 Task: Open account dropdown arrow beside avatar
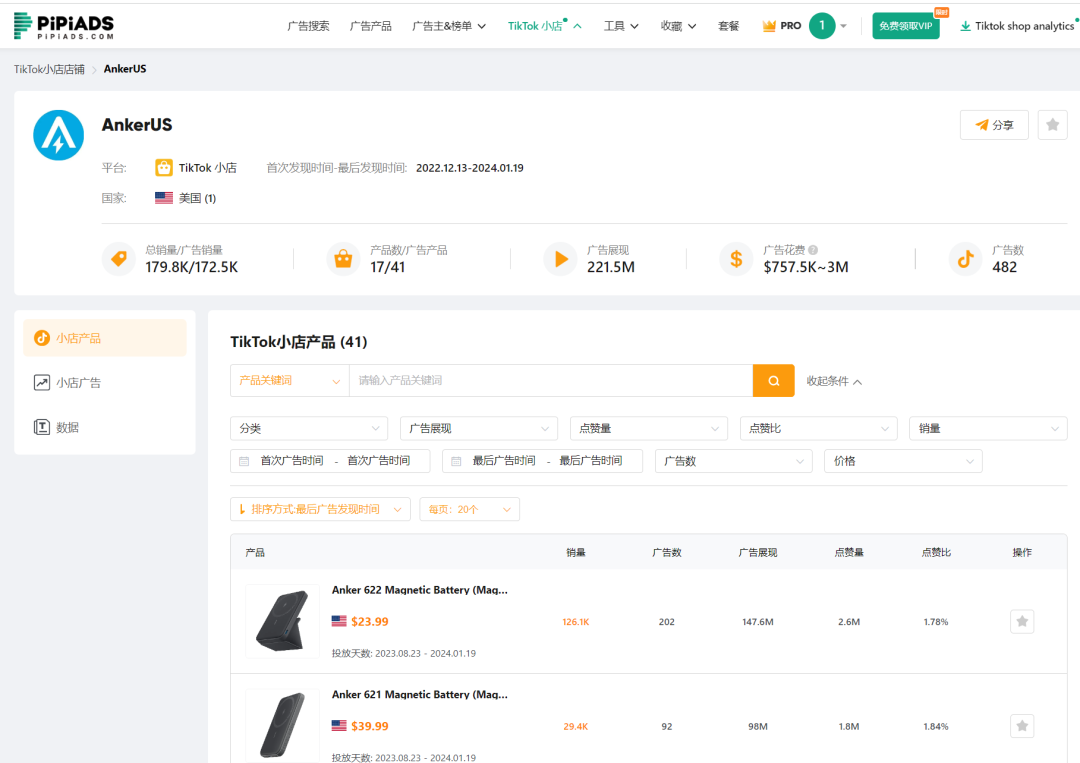[843, 26]
